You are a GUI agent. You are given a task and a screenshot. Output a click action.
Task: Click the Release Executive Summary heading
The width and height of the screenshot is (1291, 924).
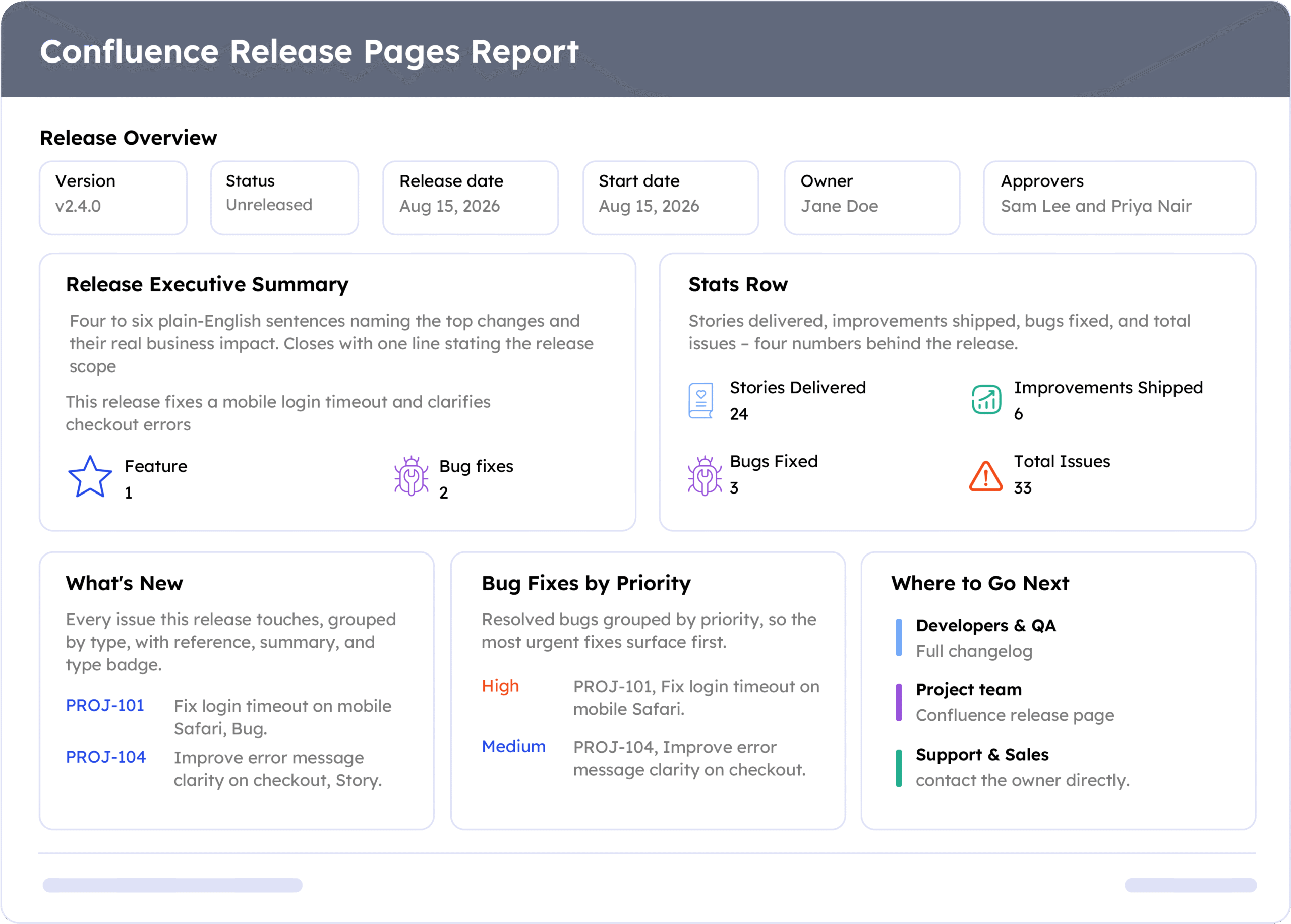click(207, 284)
